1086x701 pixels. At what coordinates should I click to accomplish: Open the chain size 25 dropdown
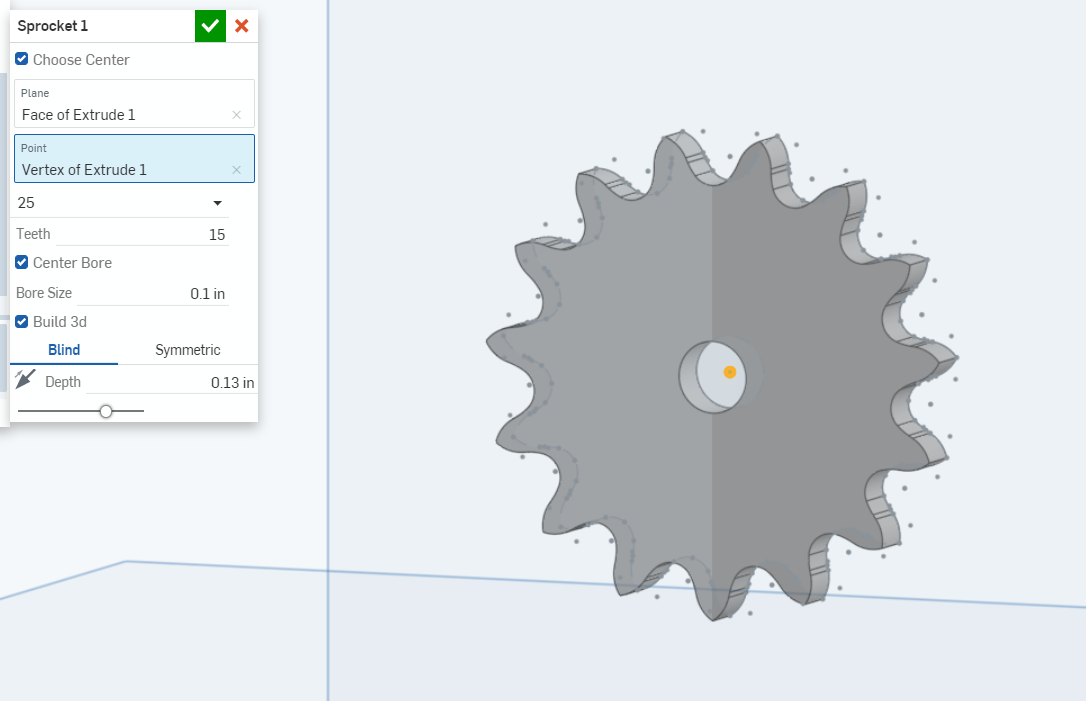[x=216, y=202]
